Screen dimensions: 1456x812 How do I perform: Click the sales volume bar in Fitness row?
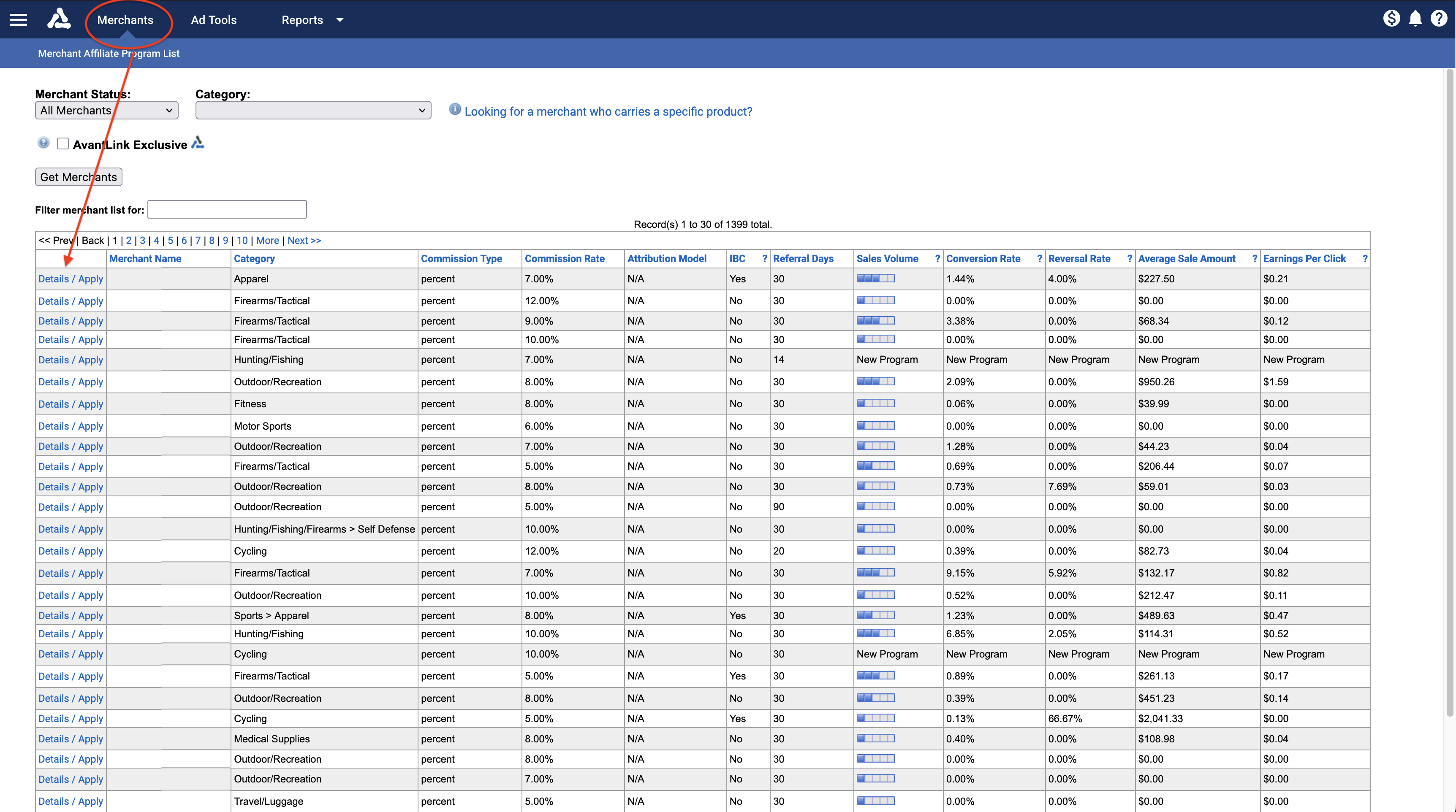tap(875, 403)
